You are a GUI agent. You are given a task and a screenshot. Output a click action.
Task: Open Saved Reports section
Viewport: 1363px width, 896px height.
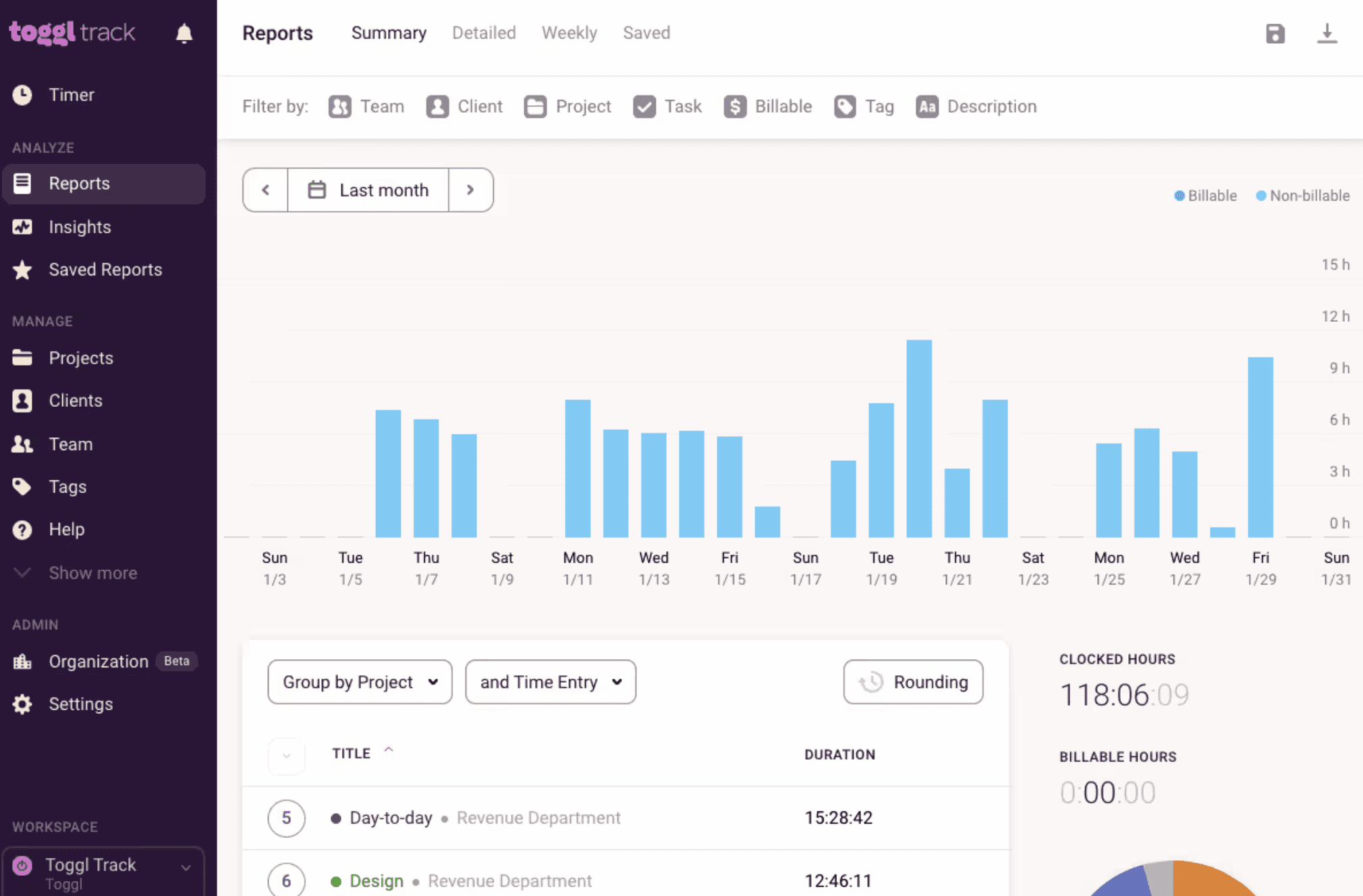(x=106, y=269)
